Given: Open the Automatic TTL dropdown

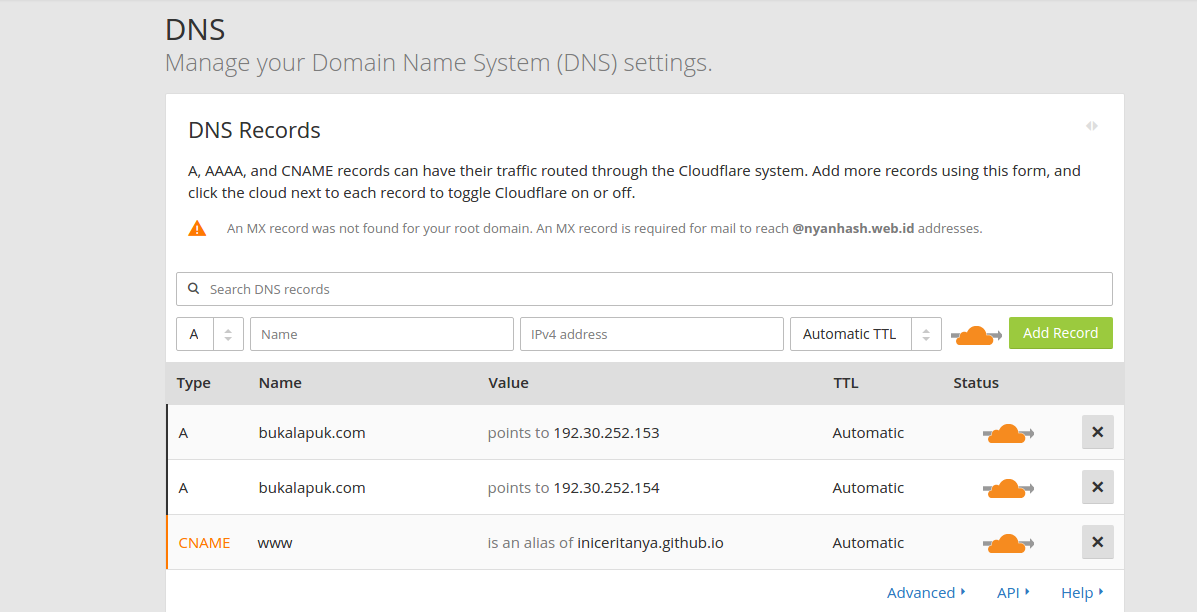Looking at the screenshot, I should click(851, 333).
